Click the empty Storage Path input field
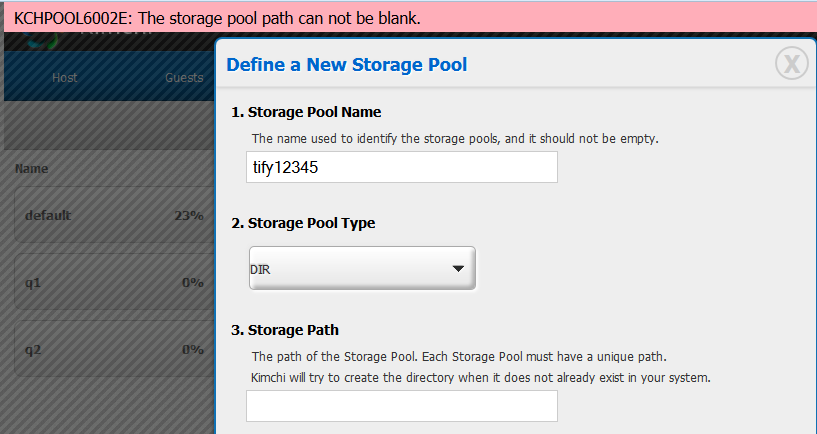Screen dimensions: 817x434 [x=401, y=406]
